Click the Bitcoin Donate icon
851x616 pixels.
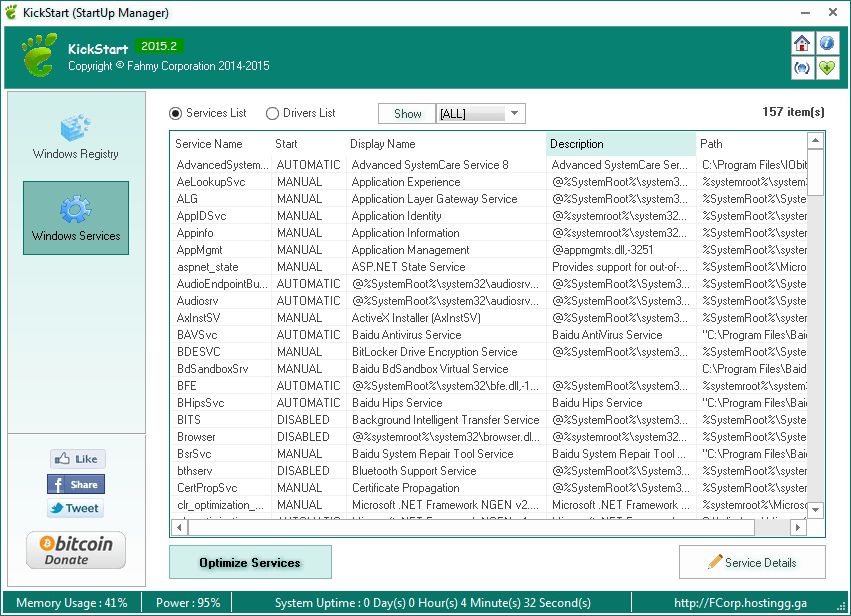click(74, 549)
